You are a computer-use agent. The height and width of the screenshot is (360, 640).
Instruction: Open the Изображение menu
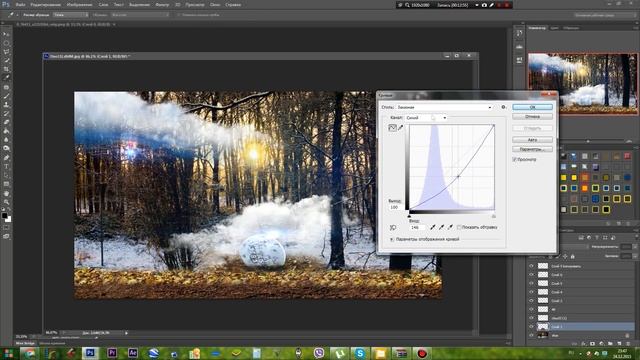79,5
